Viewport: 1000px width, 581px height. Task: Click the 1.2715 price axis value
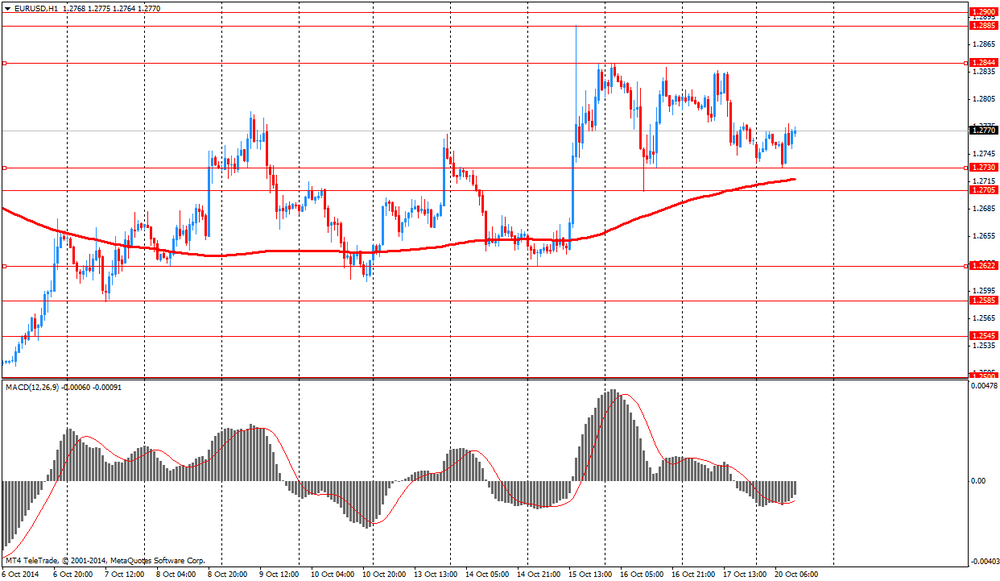[985, 181]
